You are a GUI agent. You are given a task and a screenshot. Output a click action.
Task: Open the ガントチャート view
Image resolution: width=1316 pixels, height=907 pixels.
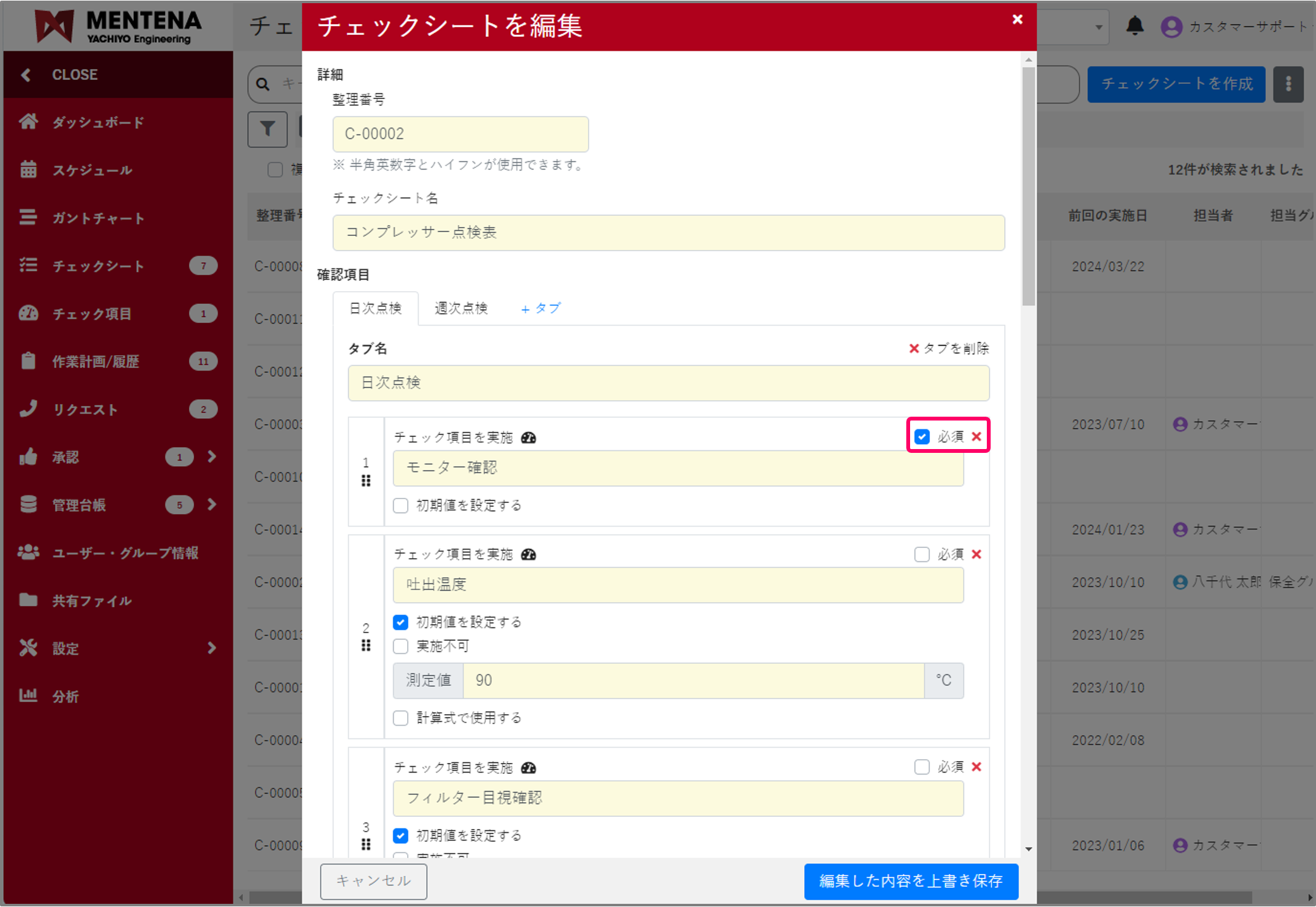point(96,218)
